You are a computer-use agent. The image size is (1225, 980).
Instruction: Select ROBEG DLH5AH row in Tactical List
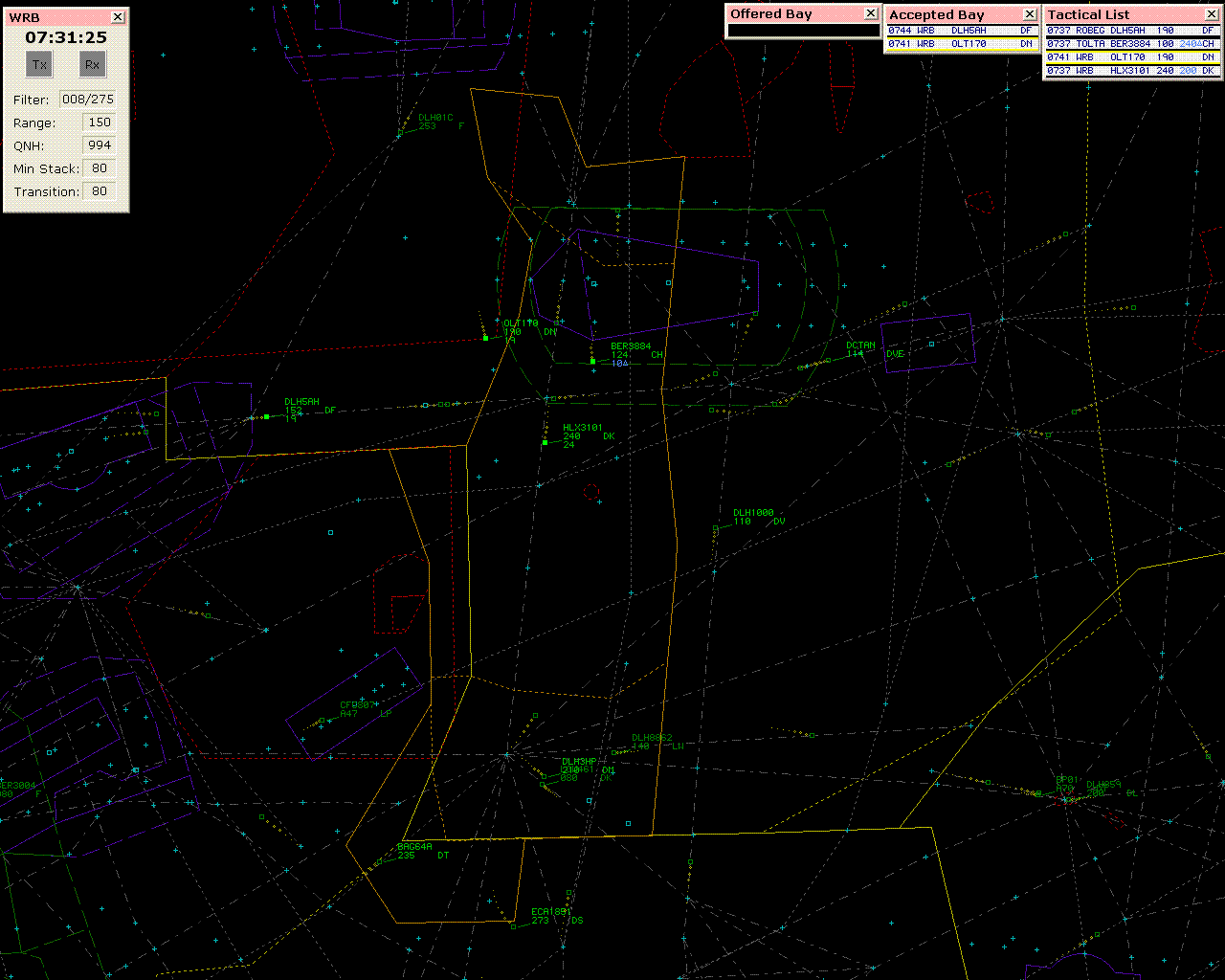pyautogui.click(x=1131, y=31)
